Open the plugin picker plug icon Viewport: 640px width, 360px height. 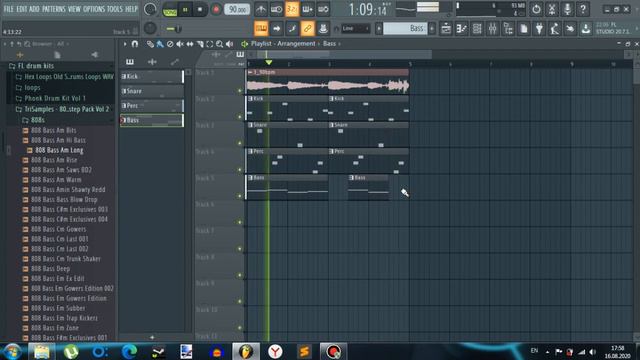pyautogui.click(x=539, y=29)
